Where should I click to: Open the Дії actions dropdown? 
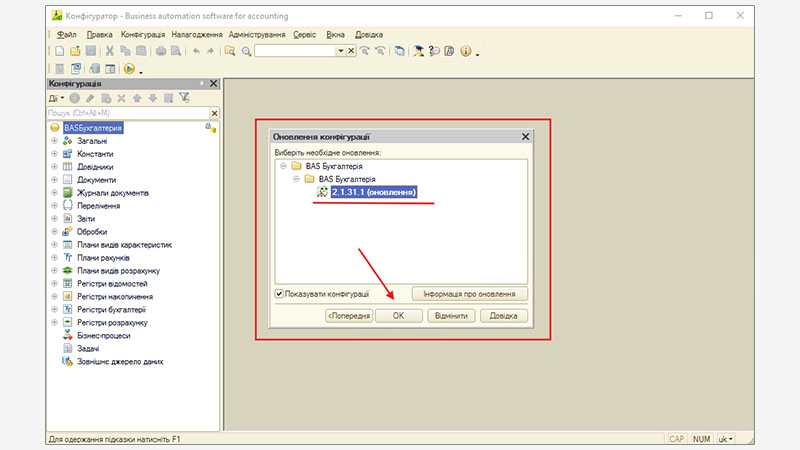coord(56,98)
